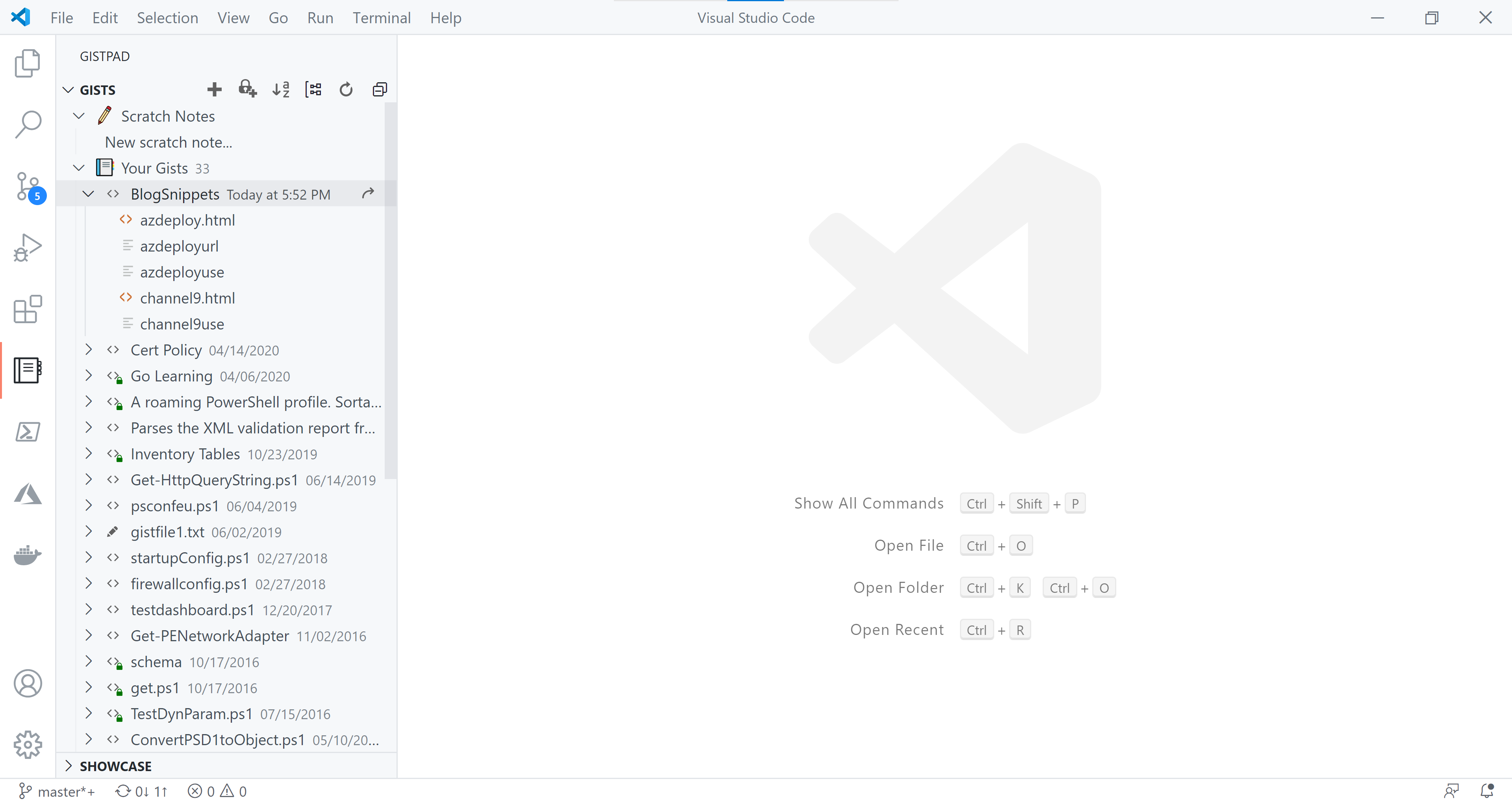Open the Run and Debug view
Viewport: 1512px width, 803px height.
(28, 248)
